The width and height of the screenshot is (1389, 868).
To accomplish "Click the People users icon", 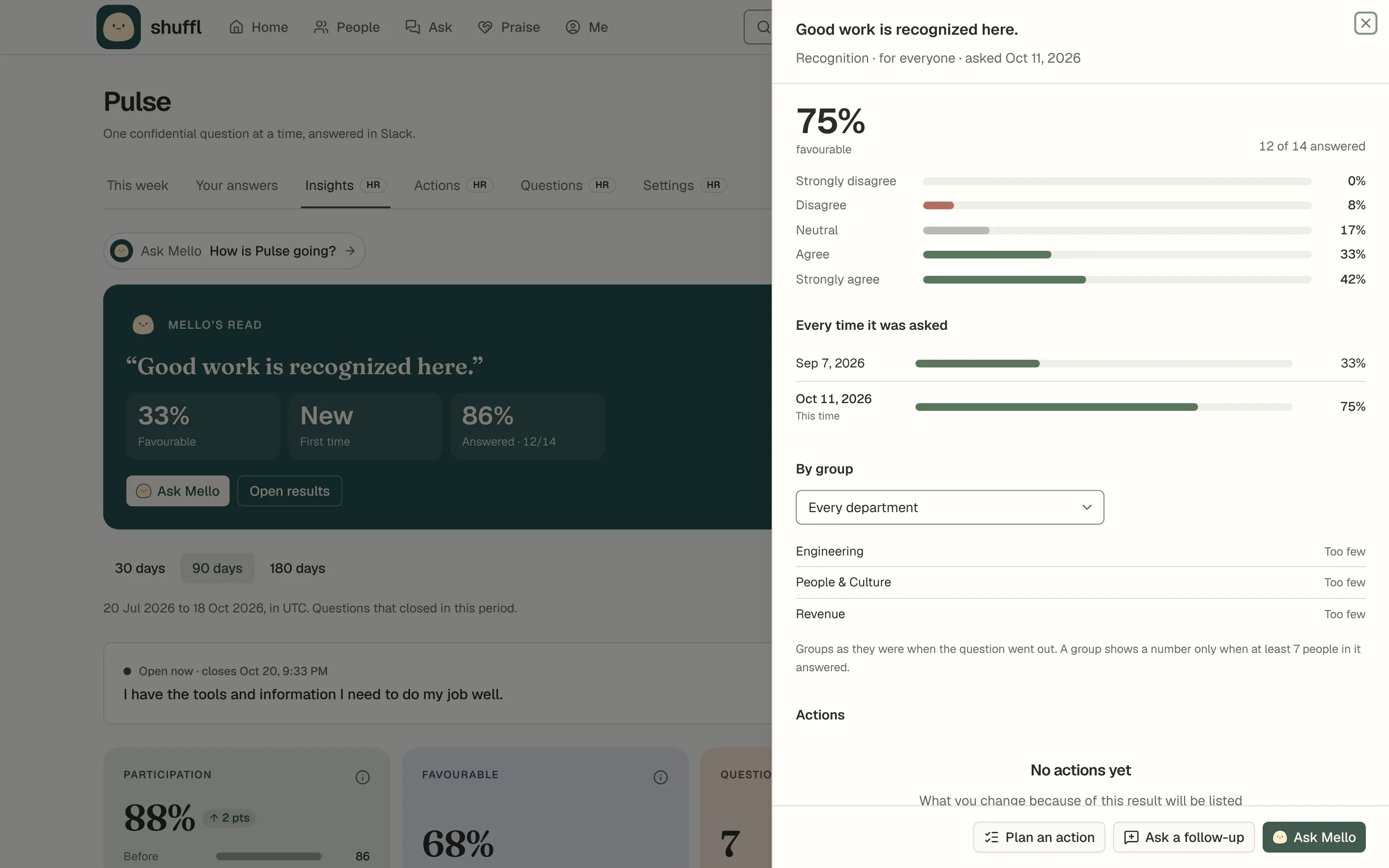I will pos(321,27).
